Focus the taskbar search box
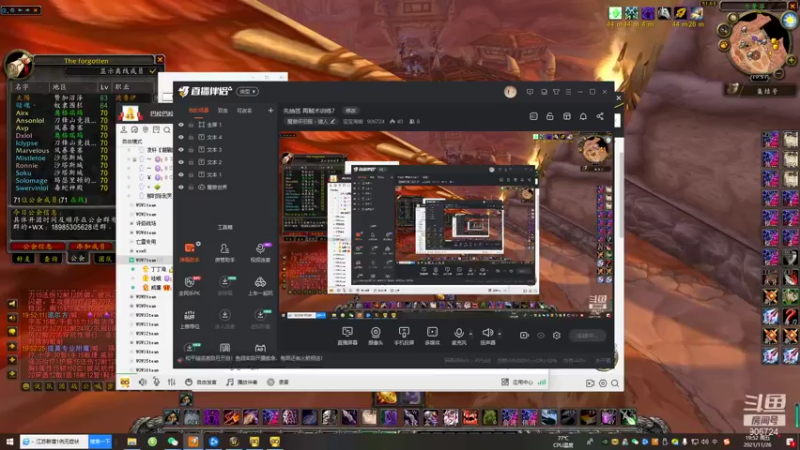Image resolution: width=800 pixels, height=450 pixels. tap(55, 441)
